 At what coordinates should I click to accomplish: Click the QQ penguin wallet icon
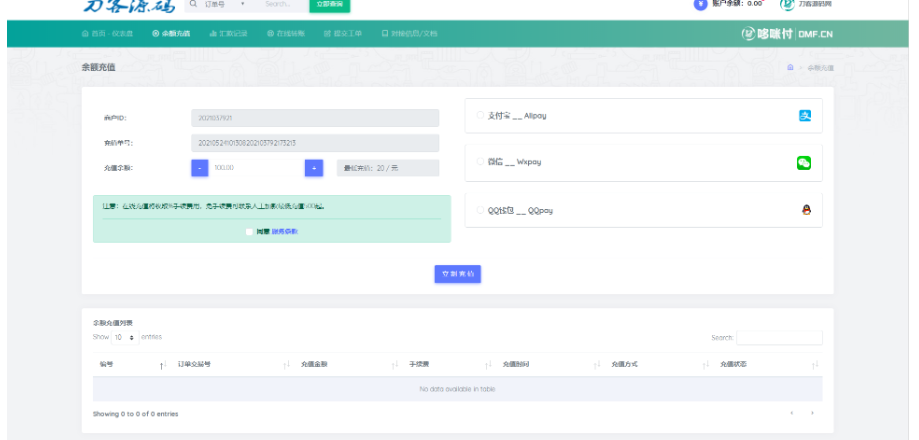tap(805, 210)
